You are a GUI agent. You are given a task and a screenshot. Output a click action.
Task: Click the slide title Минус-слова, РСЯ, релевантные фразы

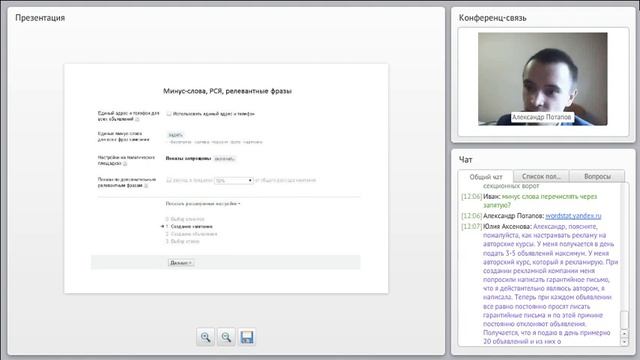(x=227, y=91)
